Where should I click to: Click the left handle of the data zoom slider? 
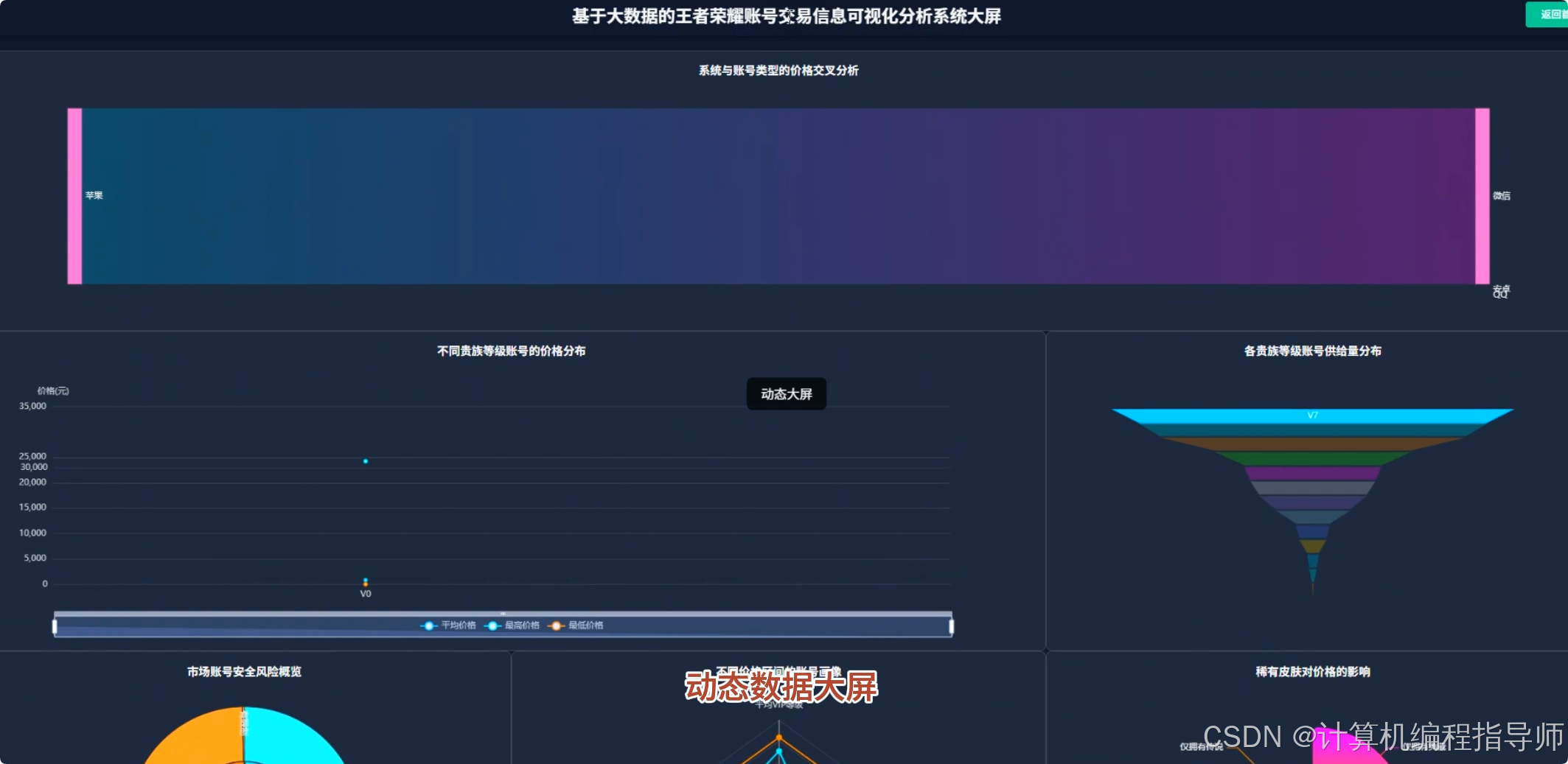(x=55, y=625)
